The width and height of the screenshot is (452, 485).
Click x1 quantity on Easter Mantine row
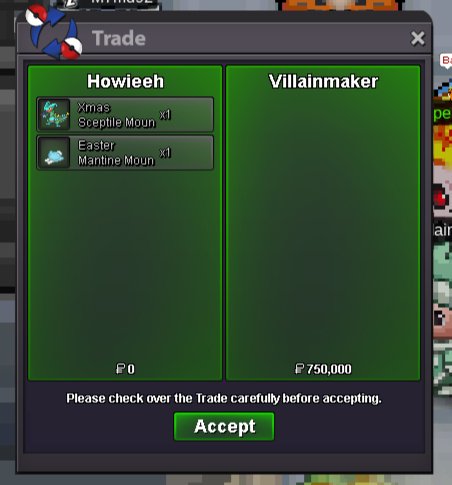click(x=165, y=153)
